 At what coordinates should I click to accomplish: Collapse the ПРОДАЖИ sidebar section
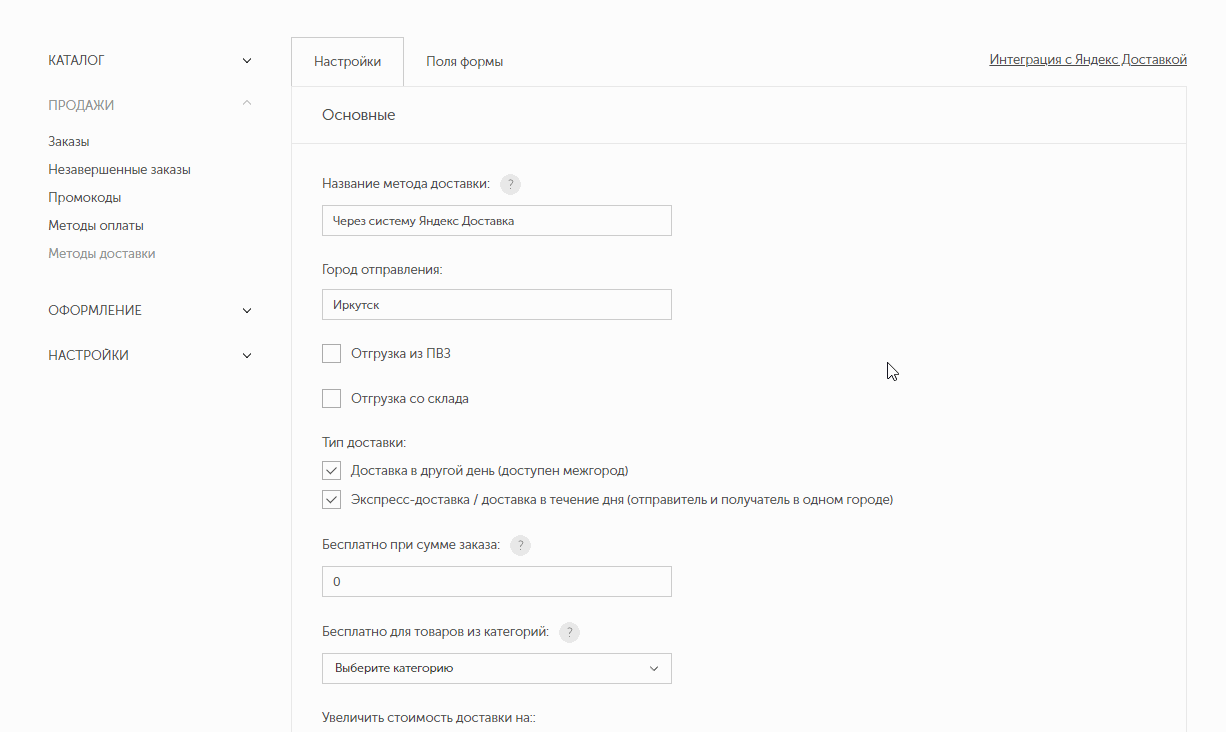[150, 105]
